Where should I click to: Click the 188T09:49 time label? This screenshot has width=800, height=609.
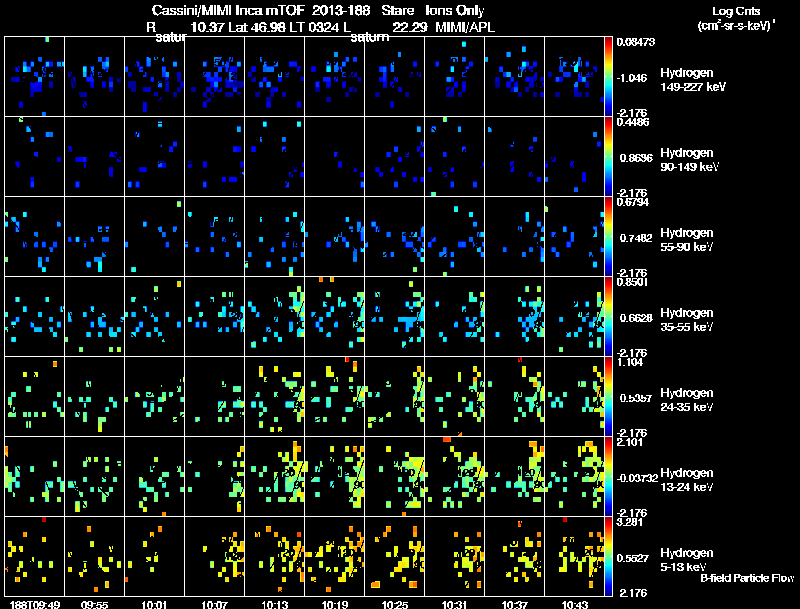click(x=35, y=604)
